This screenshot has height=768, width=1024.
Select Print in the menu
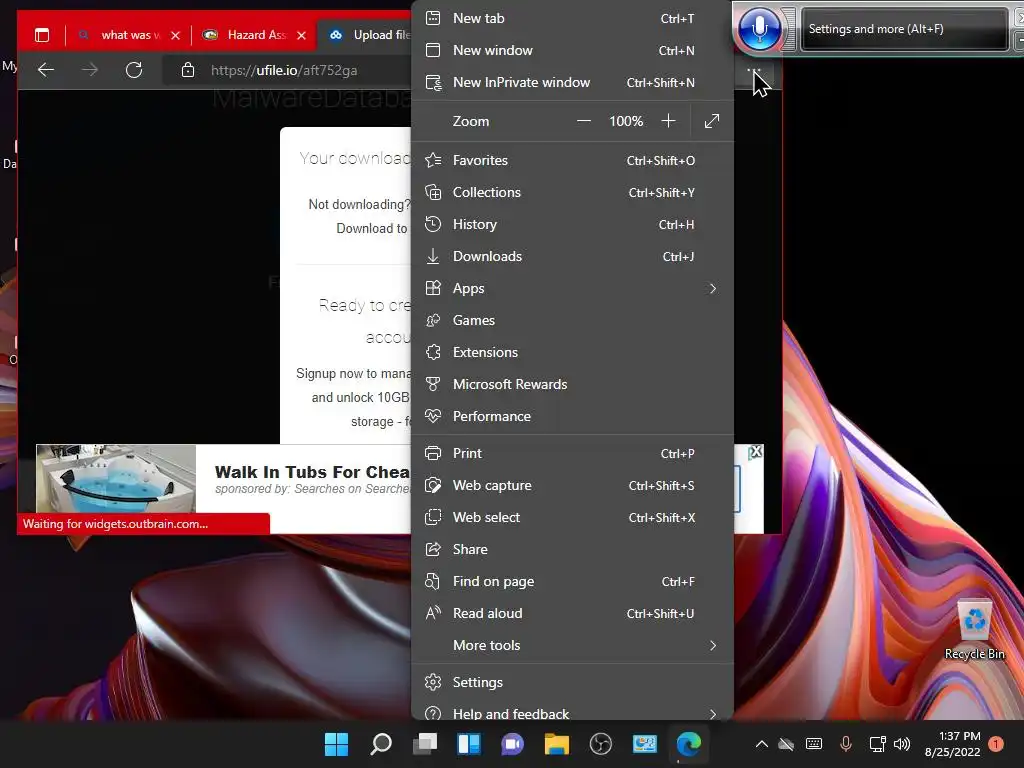click(x=572, y=453)
